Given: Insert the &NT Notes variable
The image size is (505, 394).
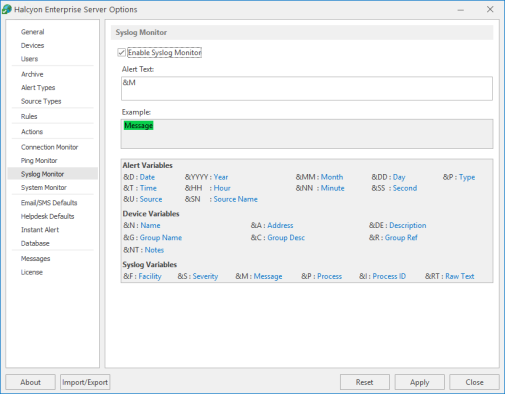Looking at the screenshot, I should (154, 250).
